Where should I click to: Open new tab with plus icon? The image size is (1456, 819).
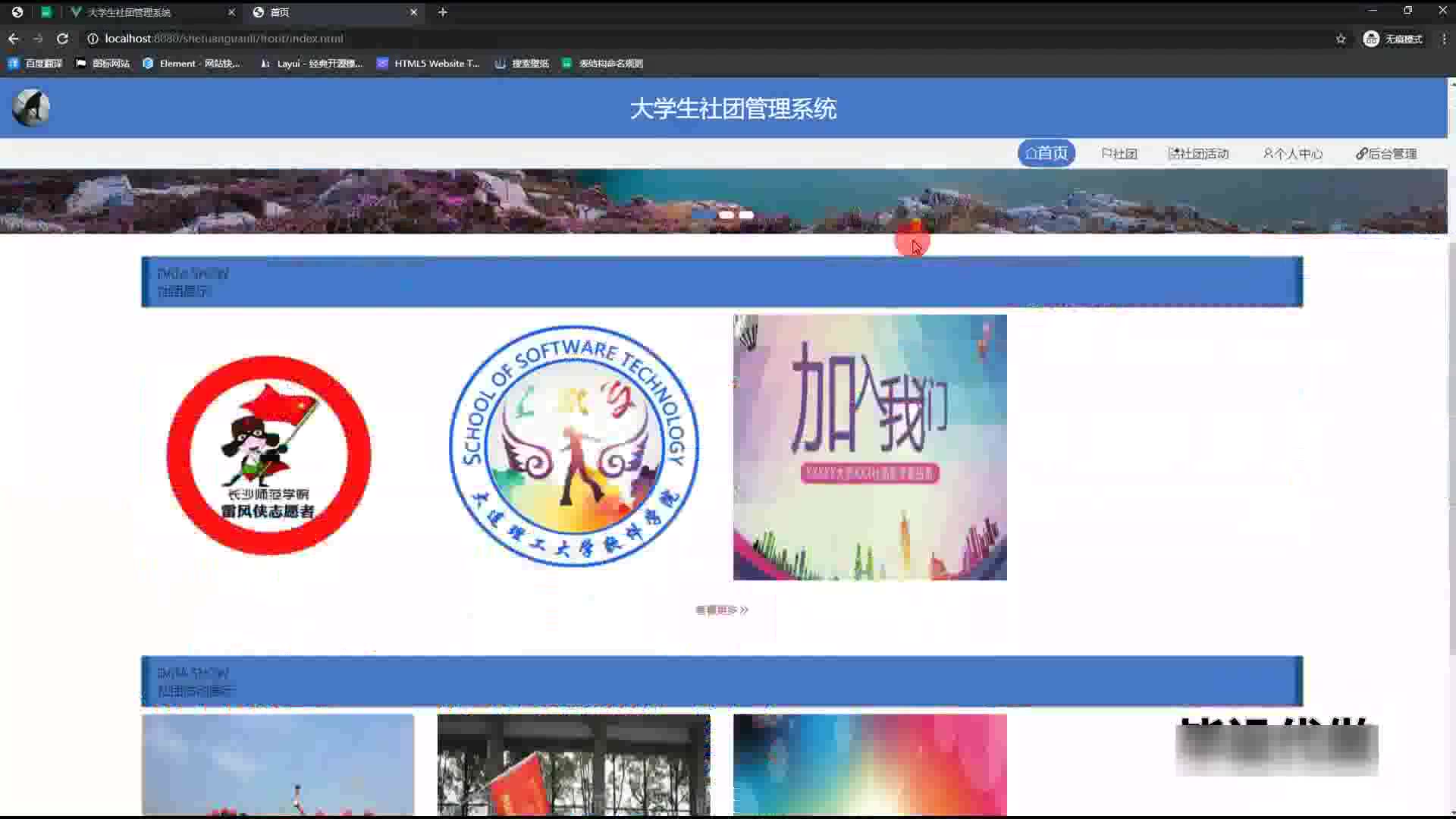click(x=443, y=12)
